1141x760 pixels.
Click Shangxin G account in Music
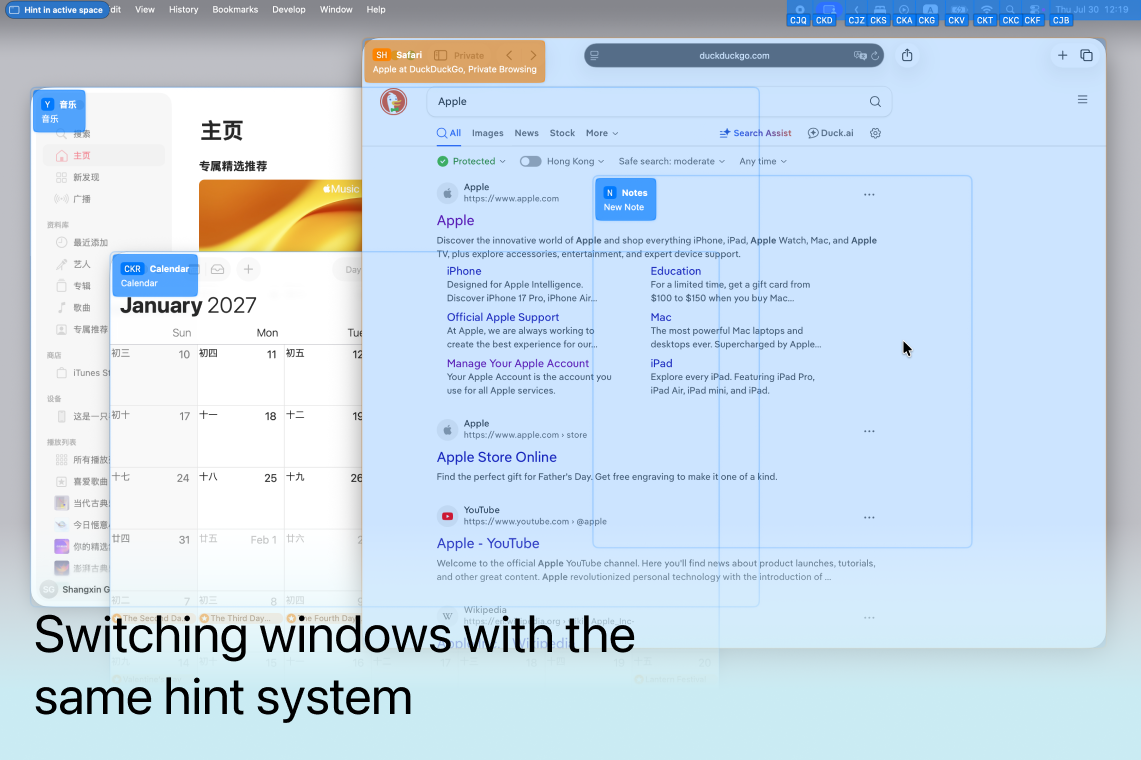[x=75, y=590]
